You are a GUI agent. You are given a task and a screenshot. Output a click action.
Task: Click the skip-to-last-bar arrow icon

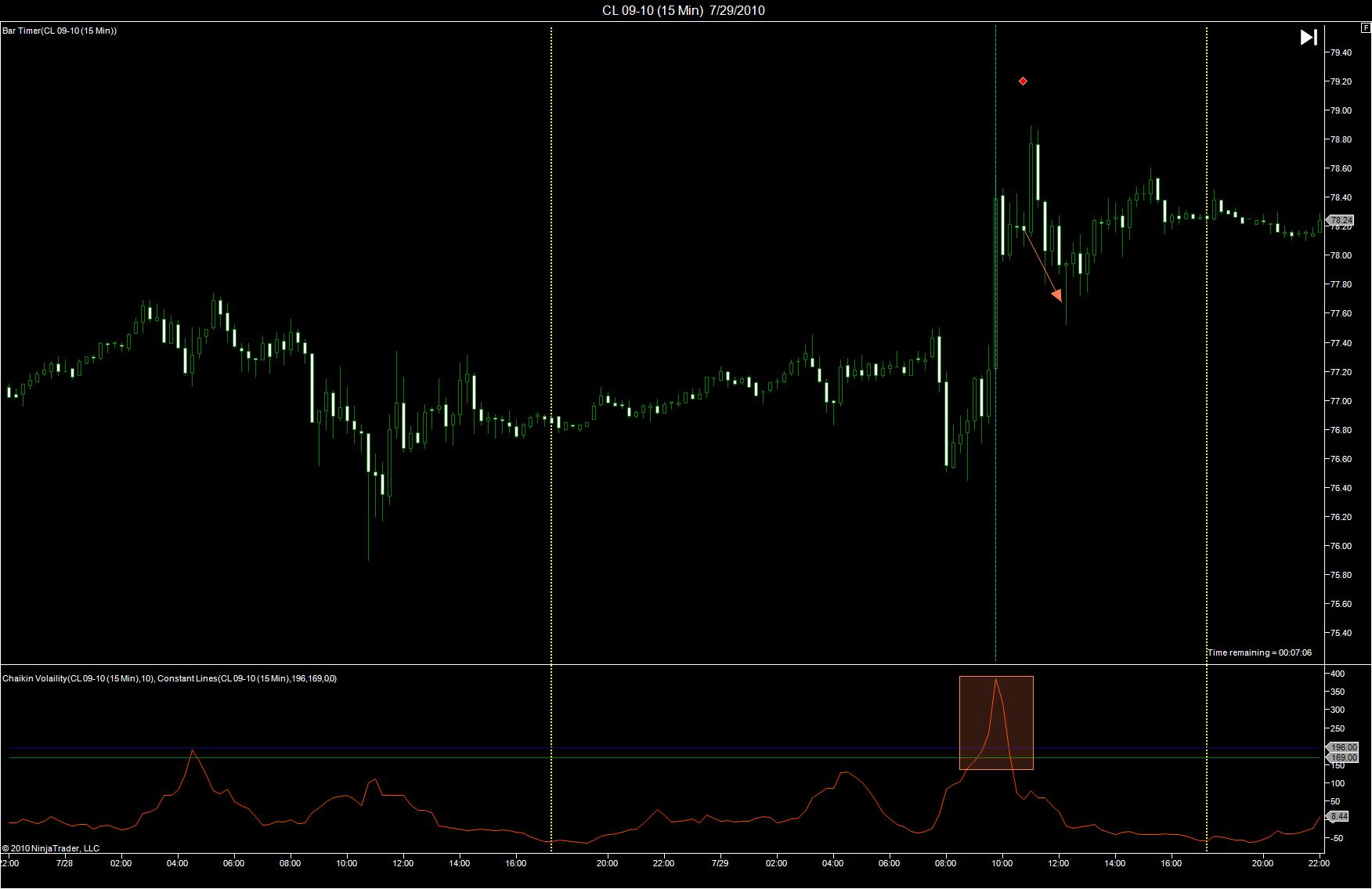pos(1309,38)
